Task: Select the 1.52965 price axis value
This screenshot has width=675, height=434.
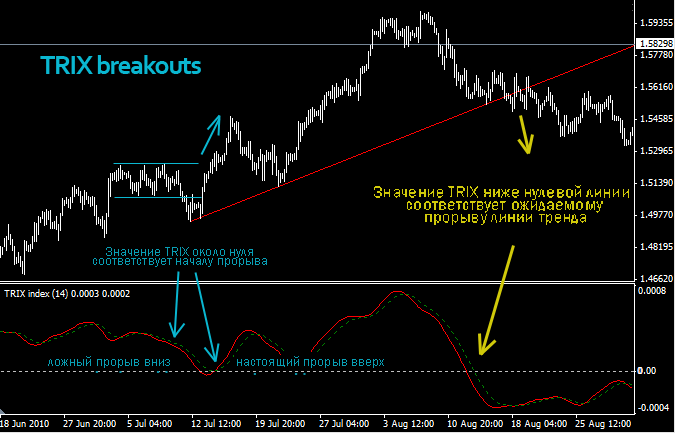Action: [656, 151]
